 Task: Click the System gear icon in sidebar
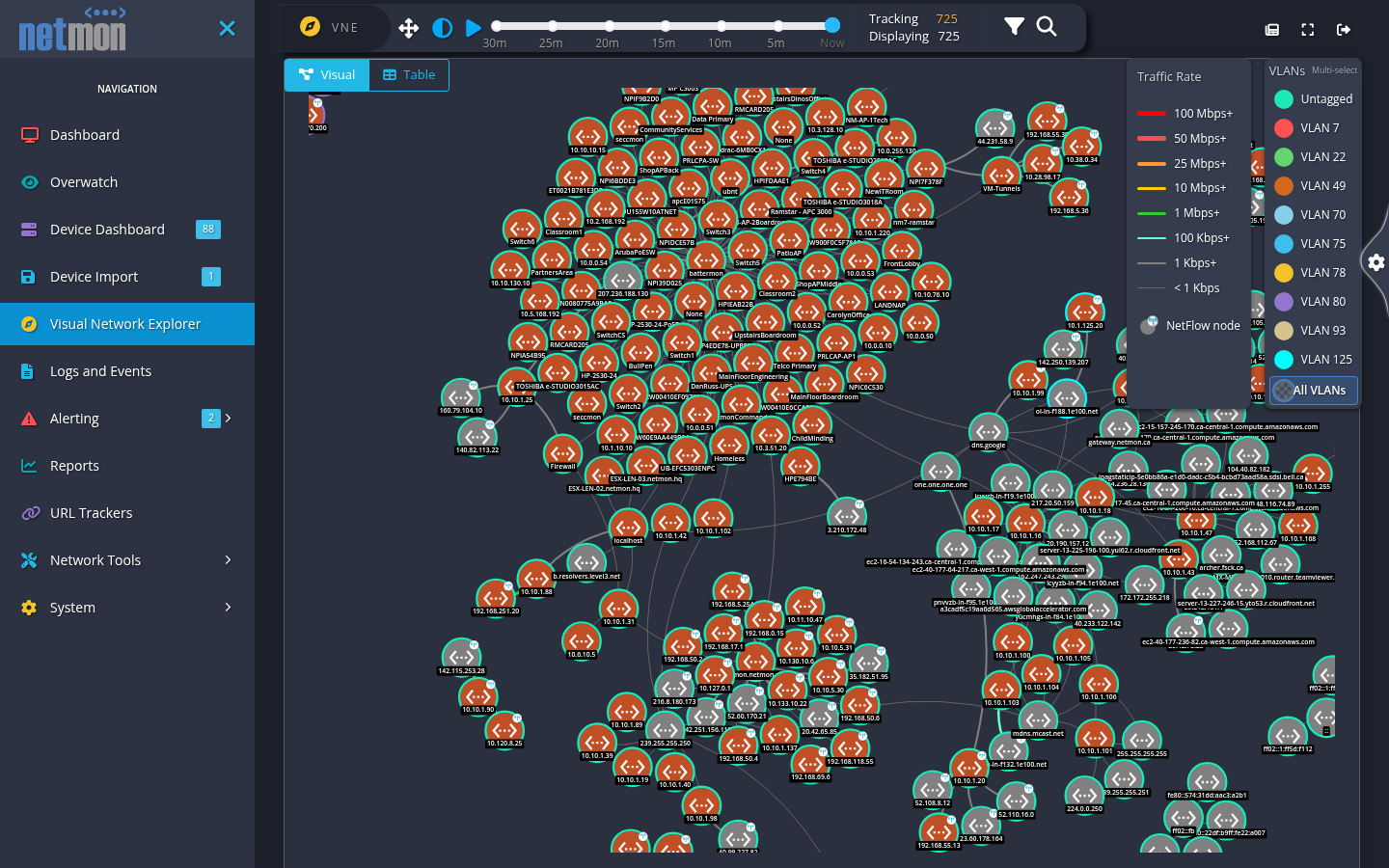pyautogui.click(x=29, y=608)
